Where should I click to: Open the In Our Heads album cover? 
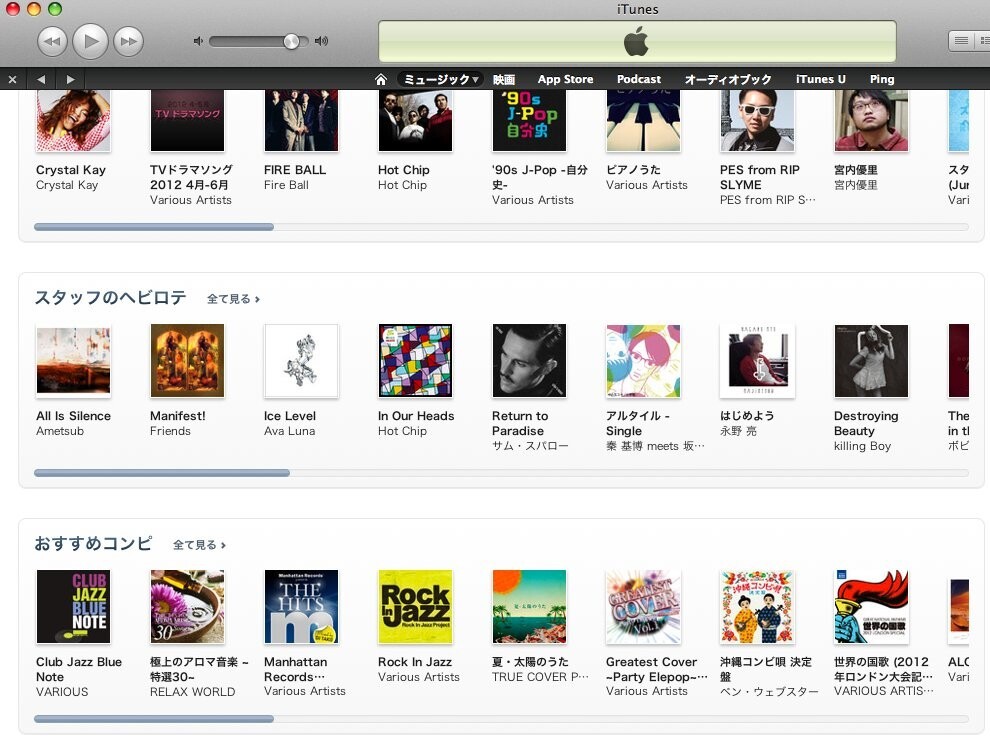pos(415,360)
